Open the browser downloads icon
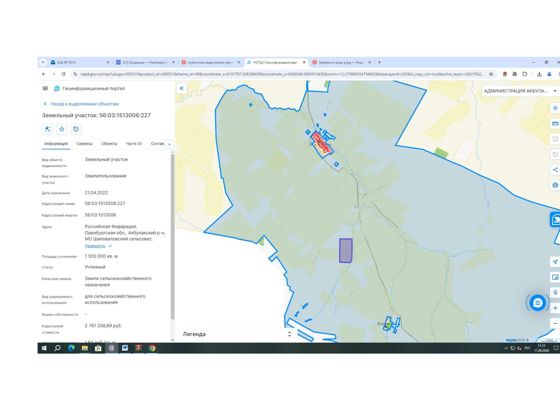Image resolution: width=560 pixels, height=396 pixels. pyautogui.click(x=539, y=74)
